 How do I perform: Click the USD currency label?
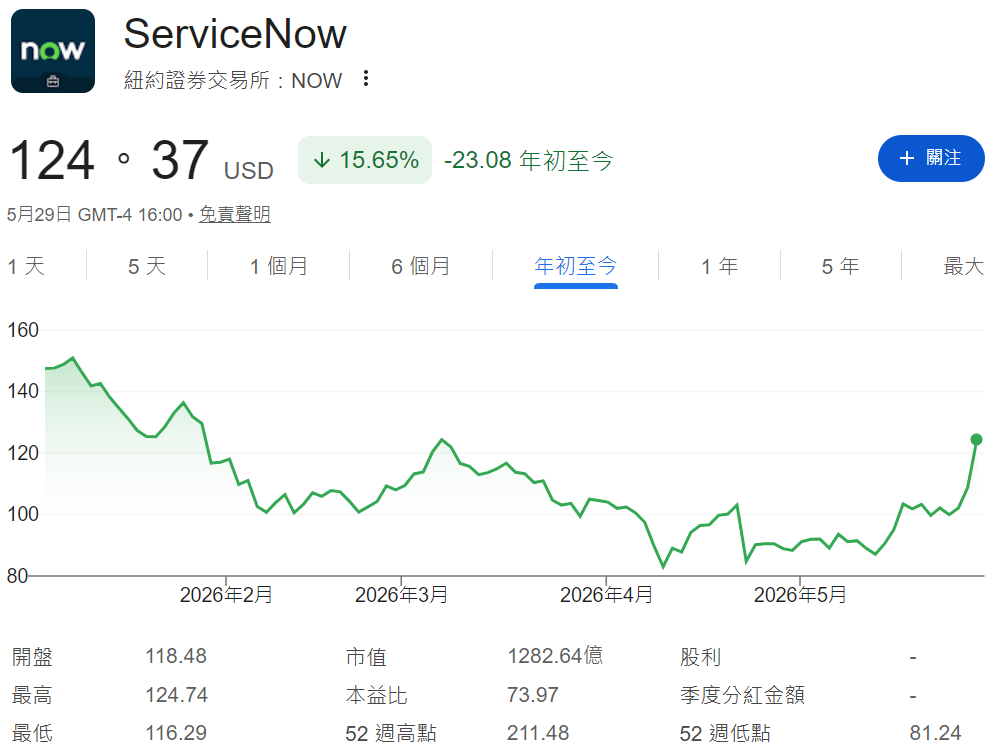click(249, 171)
